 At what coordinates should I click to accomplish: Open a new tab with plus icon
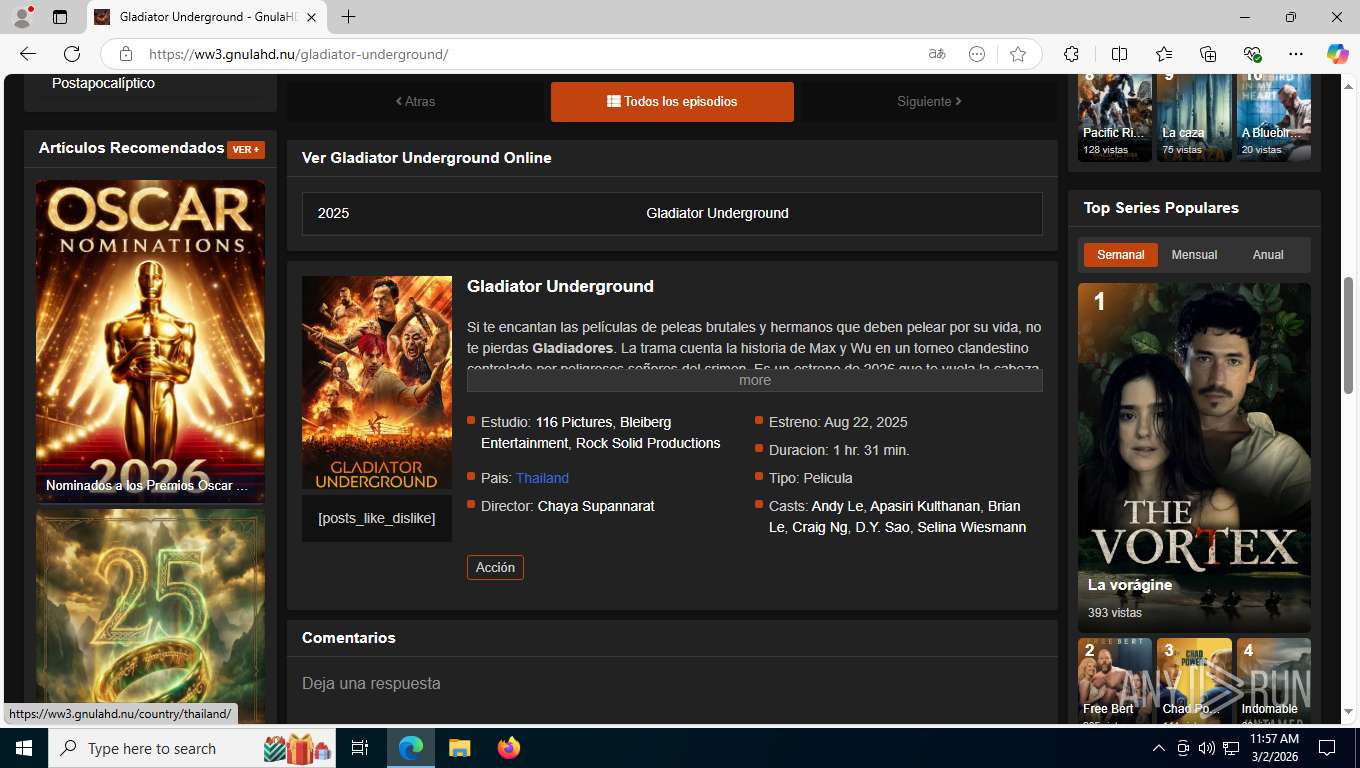(x=348, y=17)
